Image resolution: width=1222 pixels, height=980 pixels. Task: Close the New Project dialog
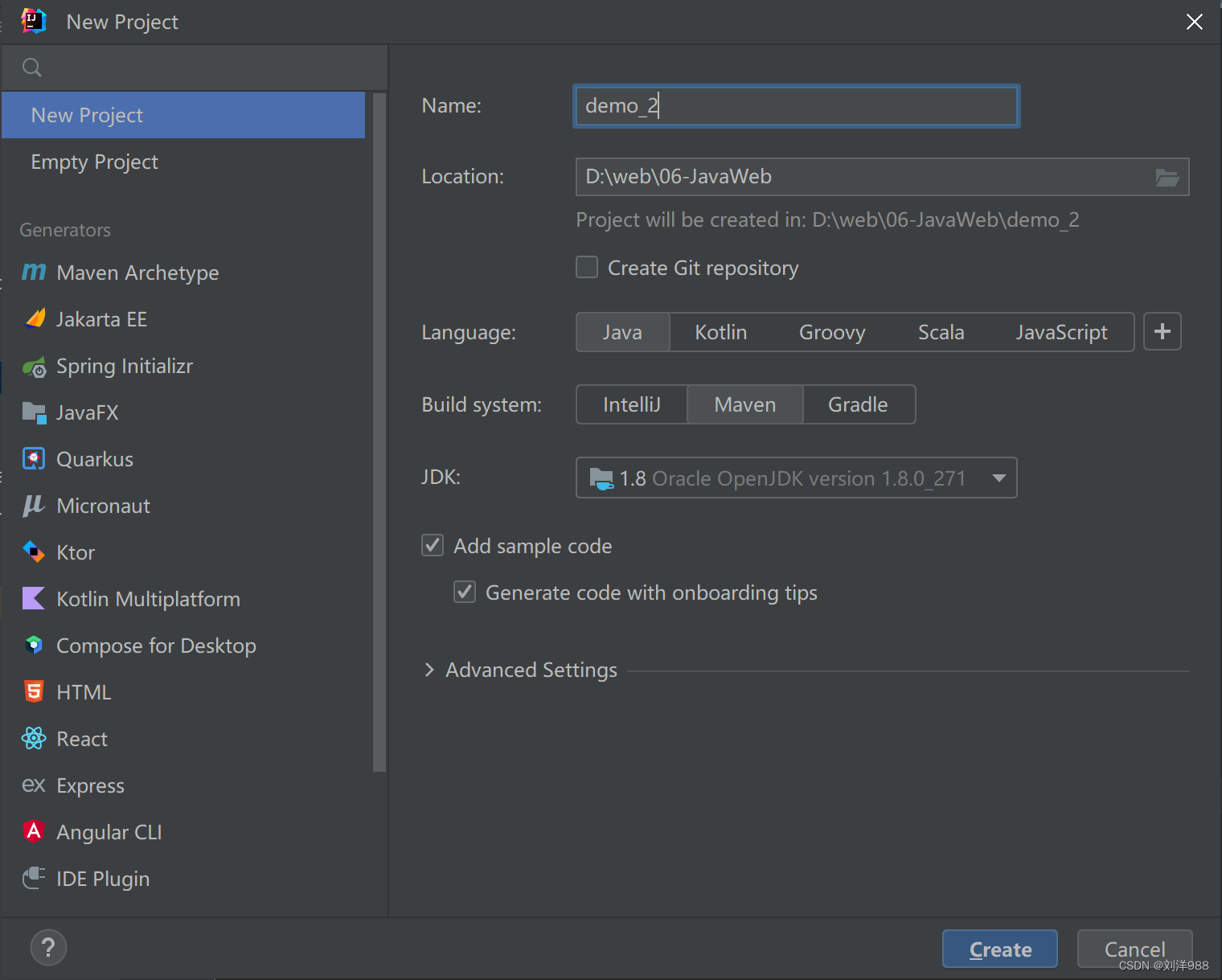tap(1195, 22)
